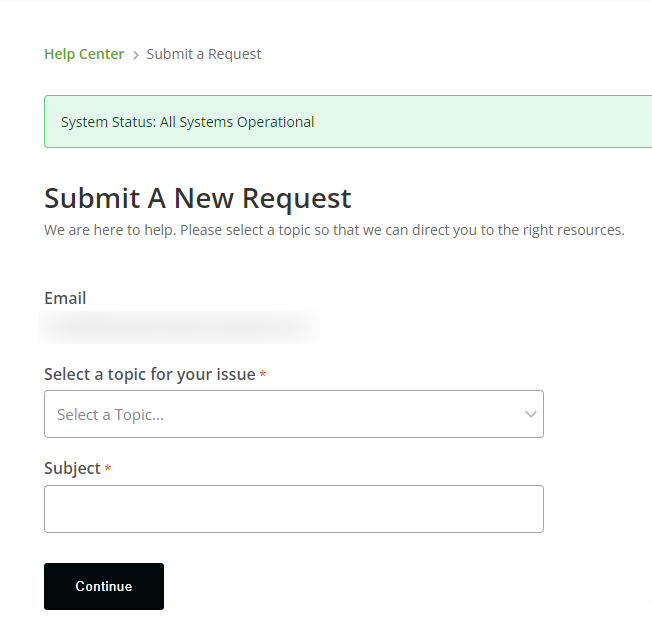Focus the Subject text input field

tap(294, 509)
